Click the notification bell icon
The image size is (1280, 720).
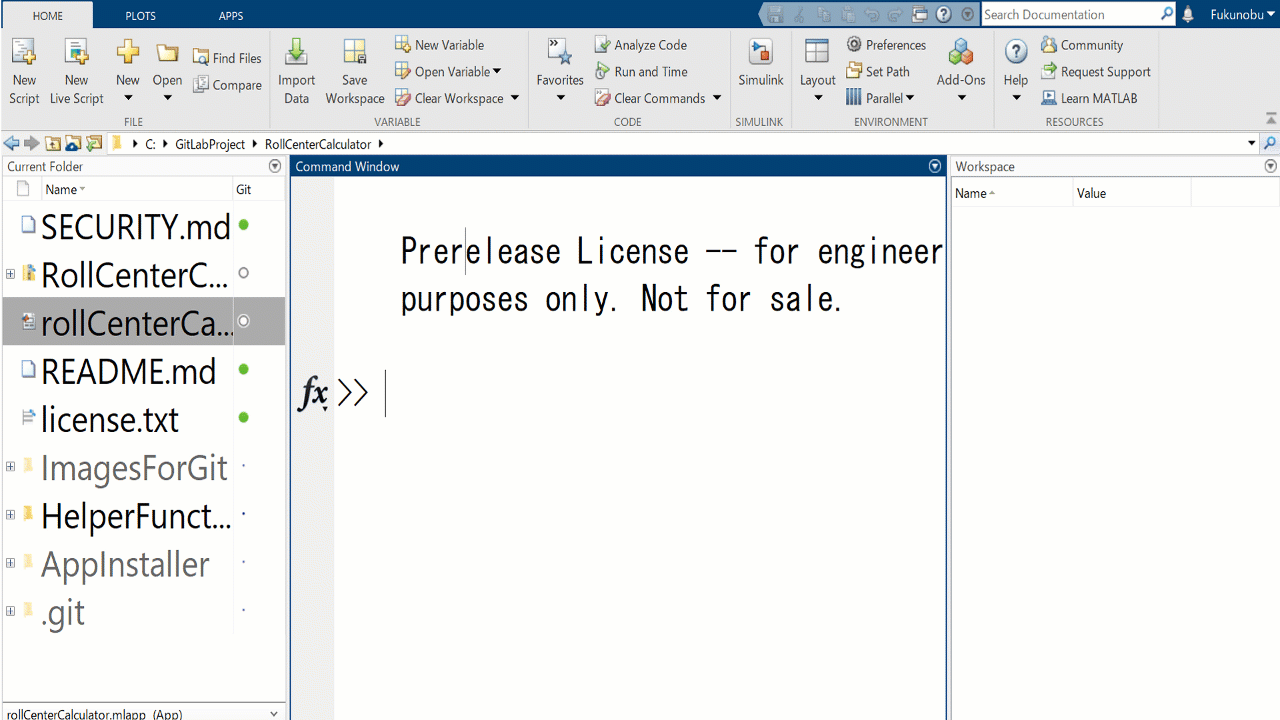tap(1188, 15)
